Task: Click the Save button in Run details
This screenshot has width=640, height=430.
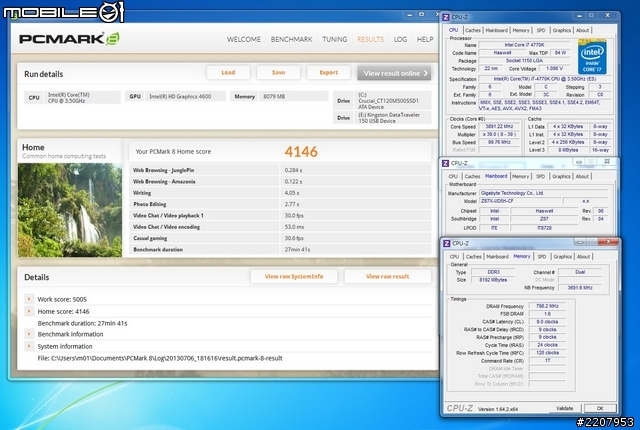Action: coord(278,73)
